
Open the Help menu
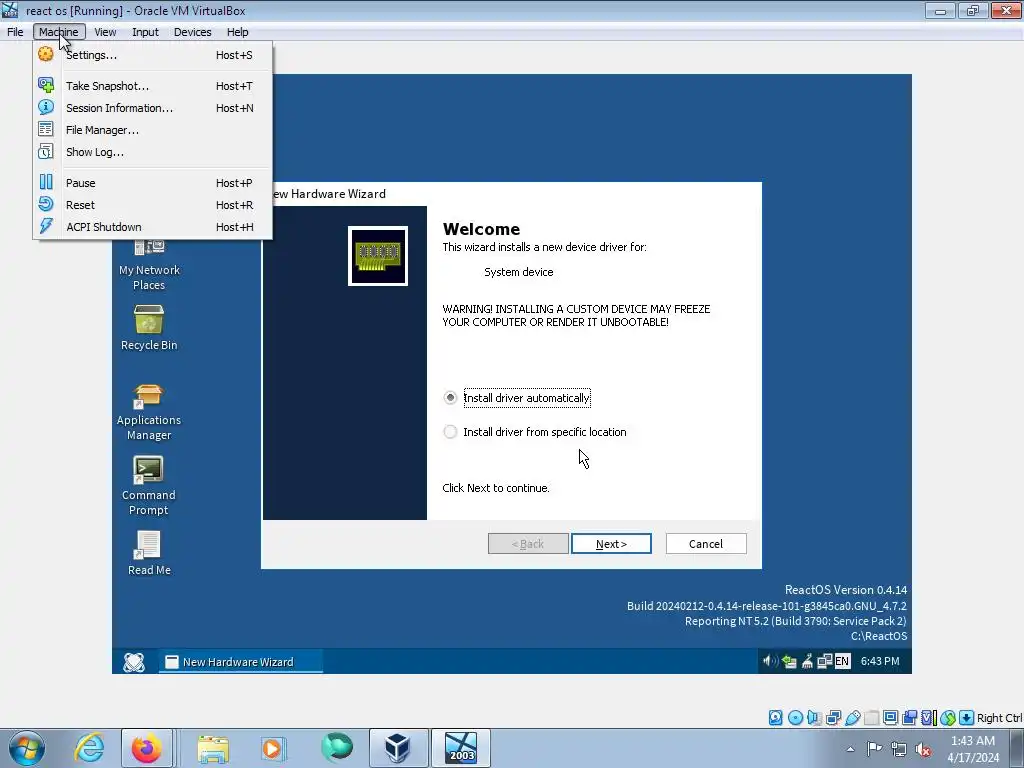238,32
